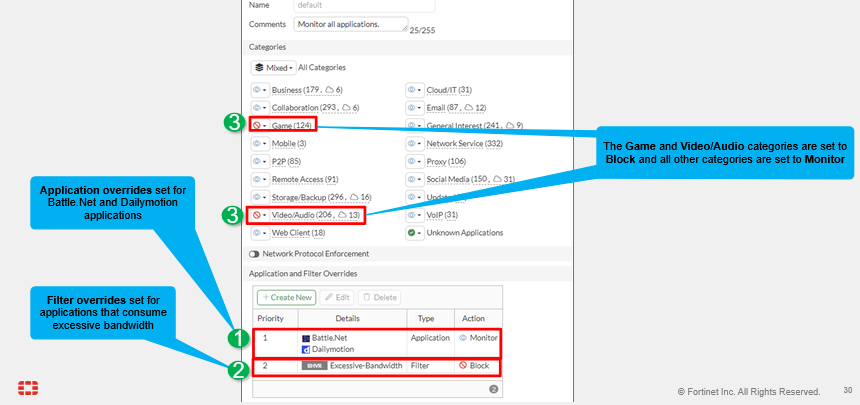The height and width of the screenshot is (405, 860).
Task: Open the Remote Access action dropdown
Action: (260, 179)
